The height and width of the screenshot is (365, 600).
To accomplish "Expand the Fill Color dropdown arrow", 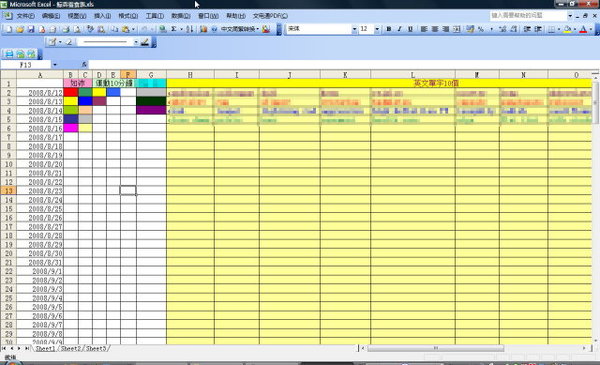I will coord(575,29).
